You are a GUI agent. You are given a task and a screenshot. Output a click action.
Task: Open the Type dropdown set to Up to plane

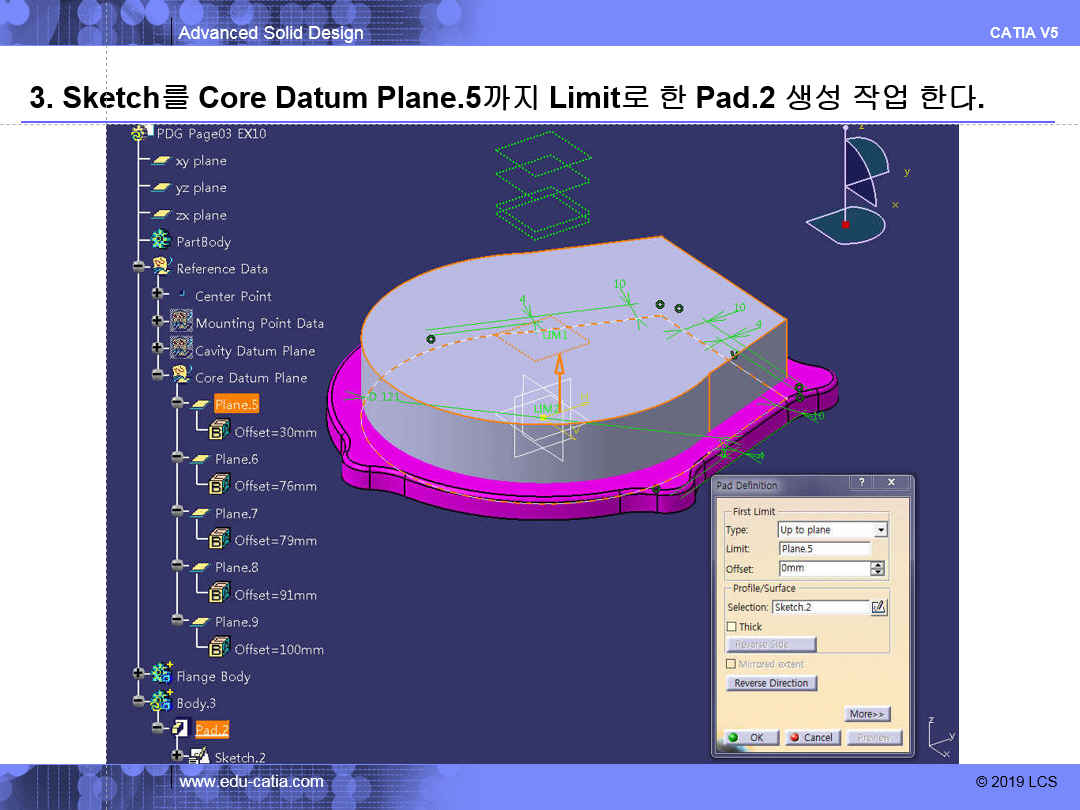tap(880, 530)
